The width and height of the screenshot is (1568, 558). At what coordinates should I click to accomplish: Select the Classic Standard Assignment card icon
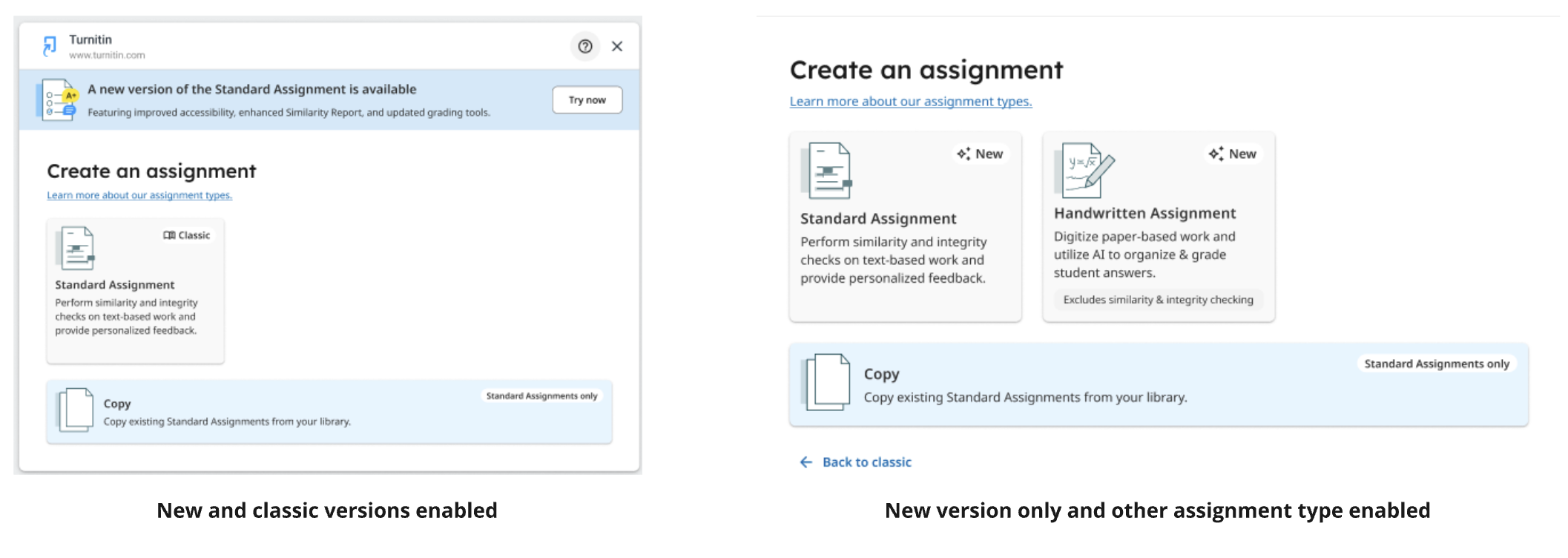[76, 248]
